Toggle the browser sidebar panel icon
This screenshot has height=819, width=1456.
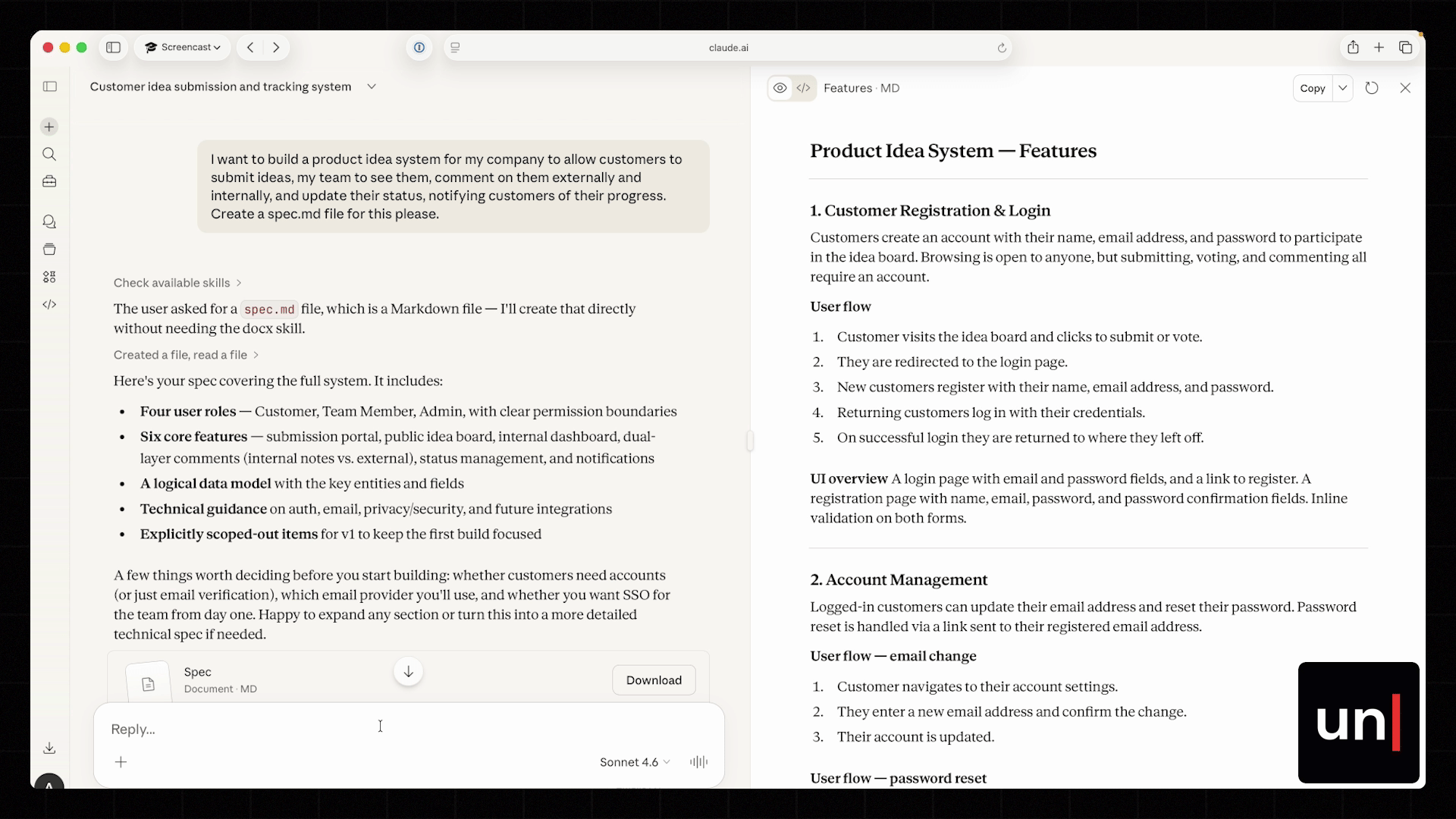113,47
